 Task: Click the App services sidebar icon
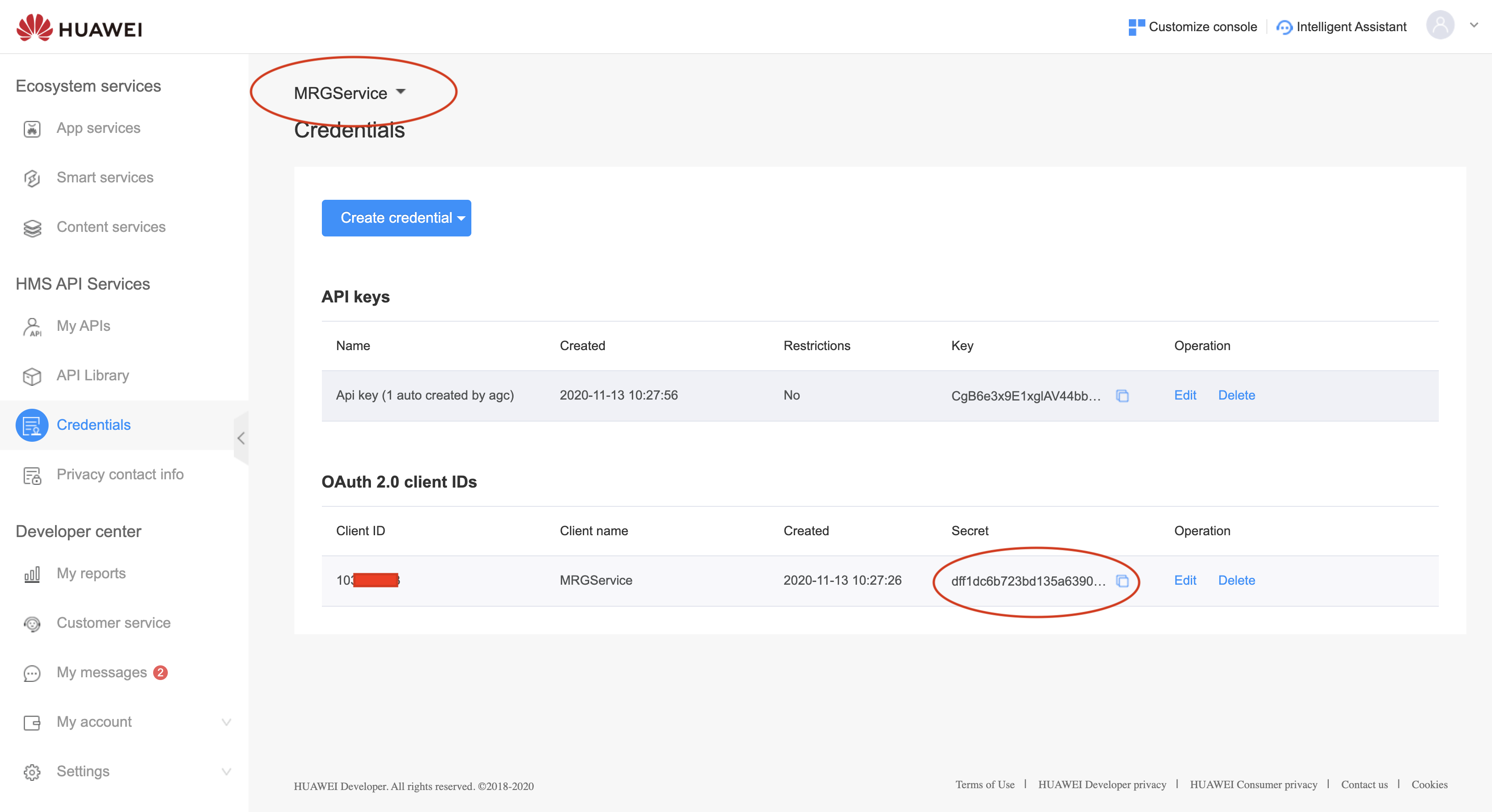(32, 128)
